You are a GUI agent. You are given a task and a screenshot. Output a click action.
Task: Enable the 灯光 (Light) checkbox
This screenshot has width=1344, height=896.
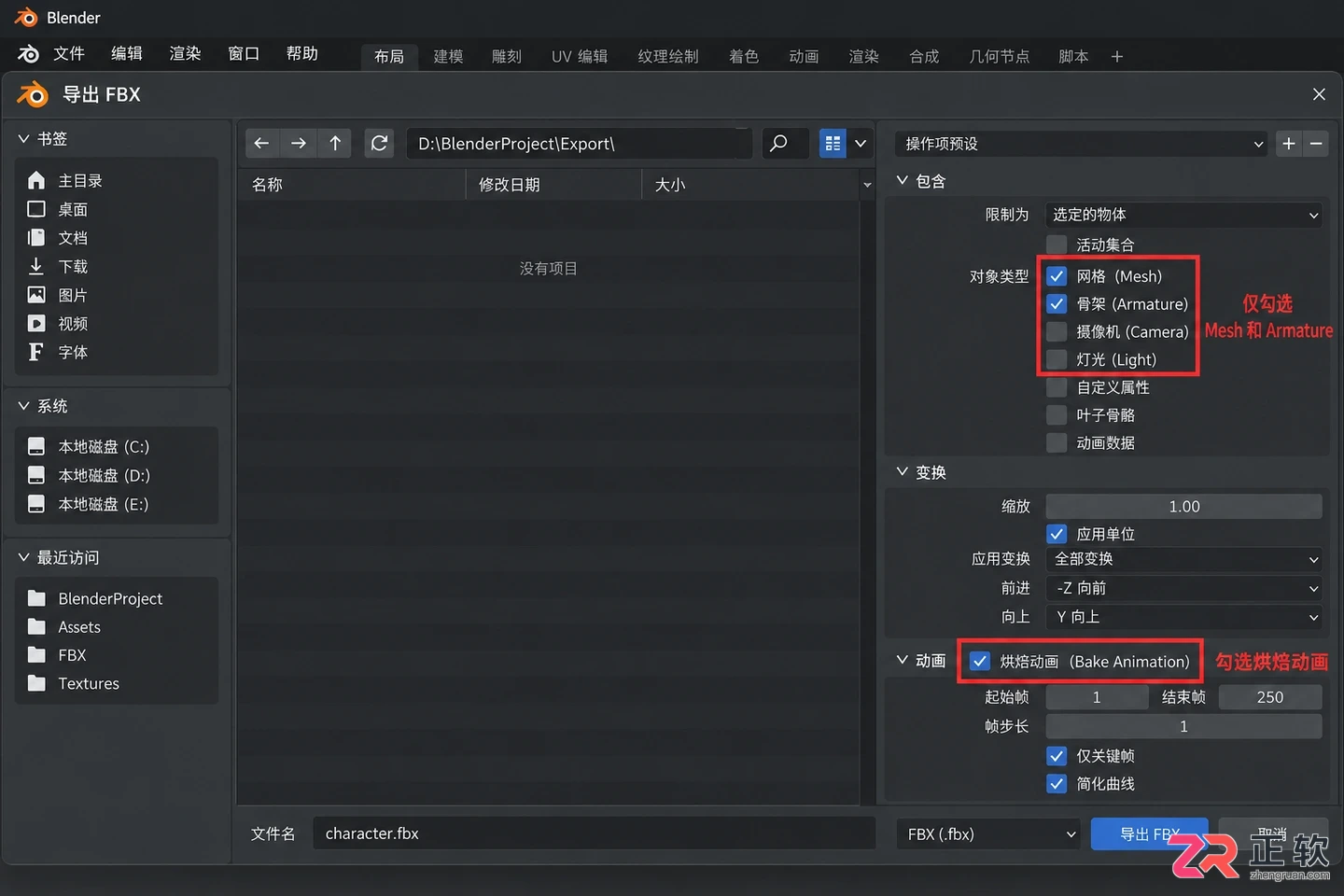coord(1057,359)
